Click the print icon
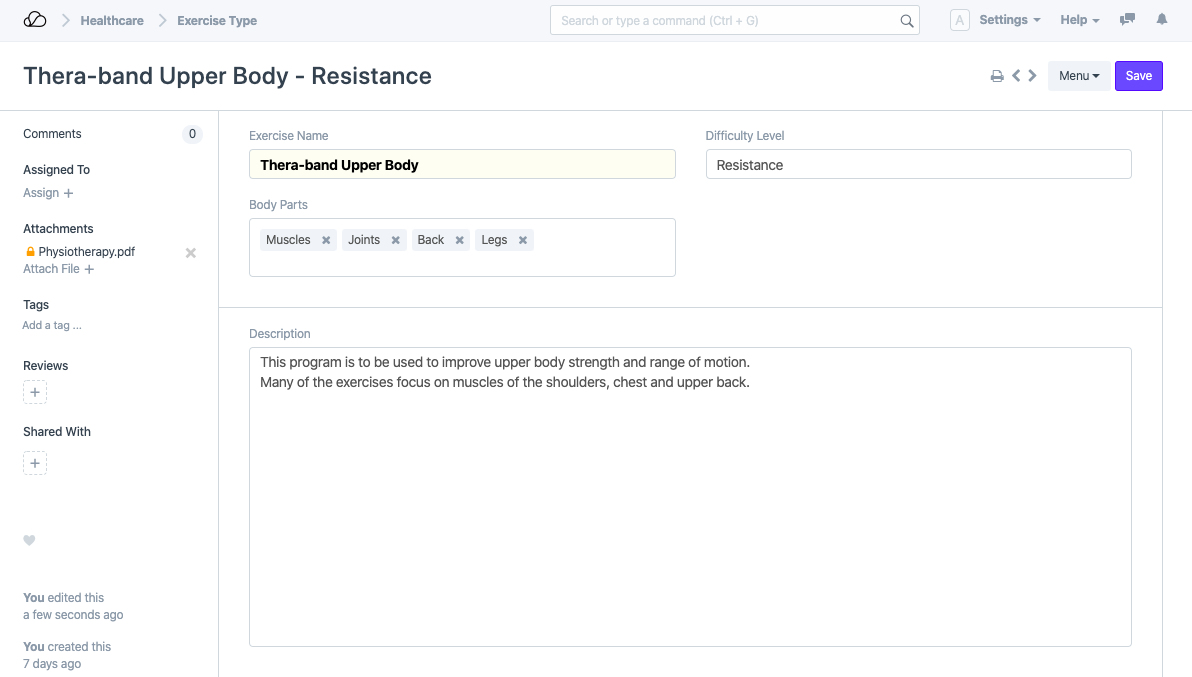 (x=997, y=76)
